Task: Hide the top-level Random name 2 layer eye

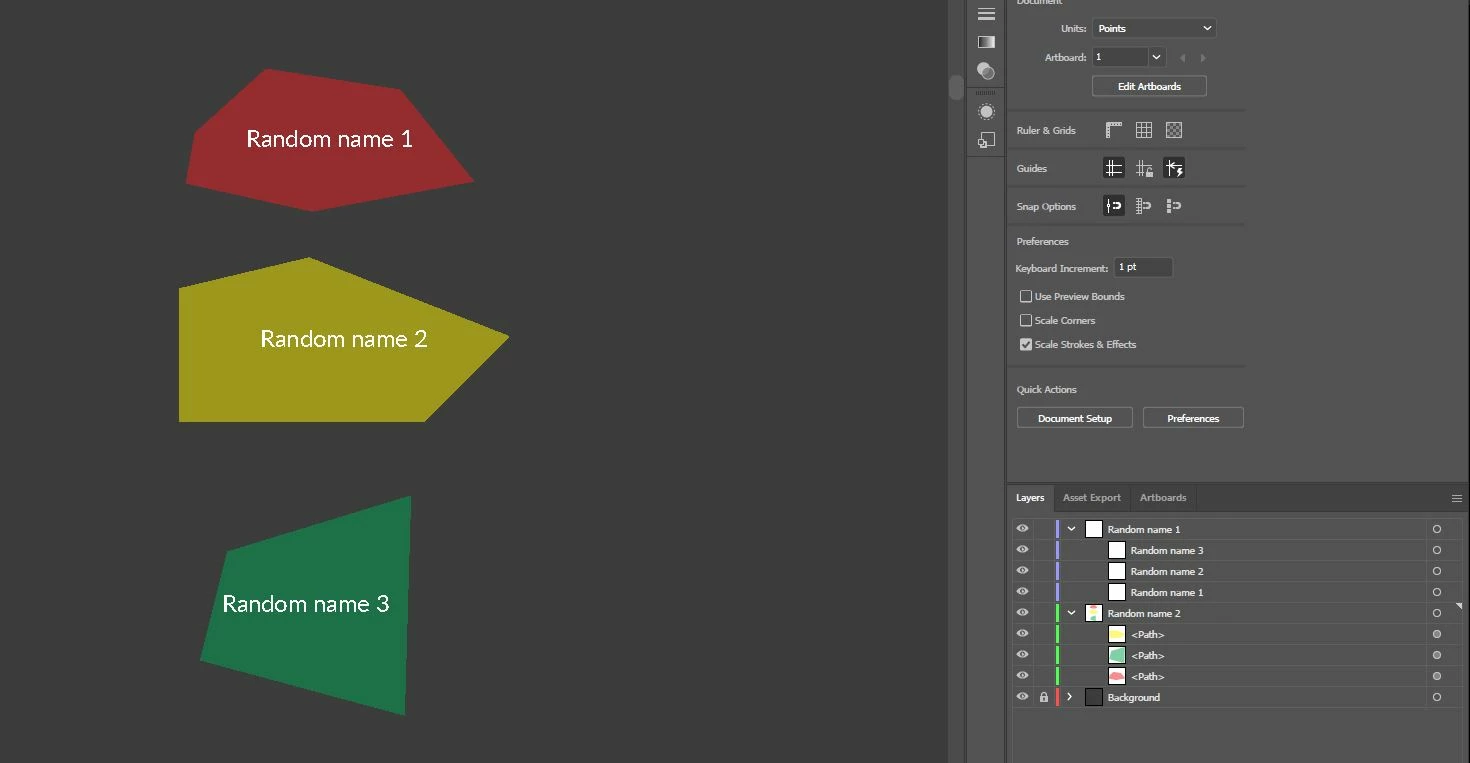Action: coord(1022,613)
